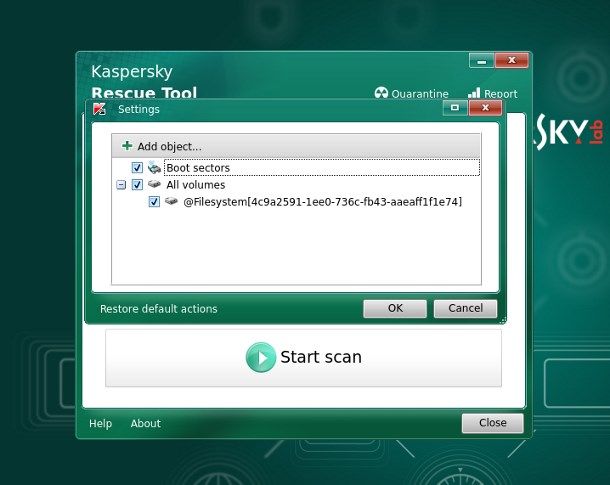610x485 pixels.
Task: Click the green plus Add object icon
Action: click(127, 146)
